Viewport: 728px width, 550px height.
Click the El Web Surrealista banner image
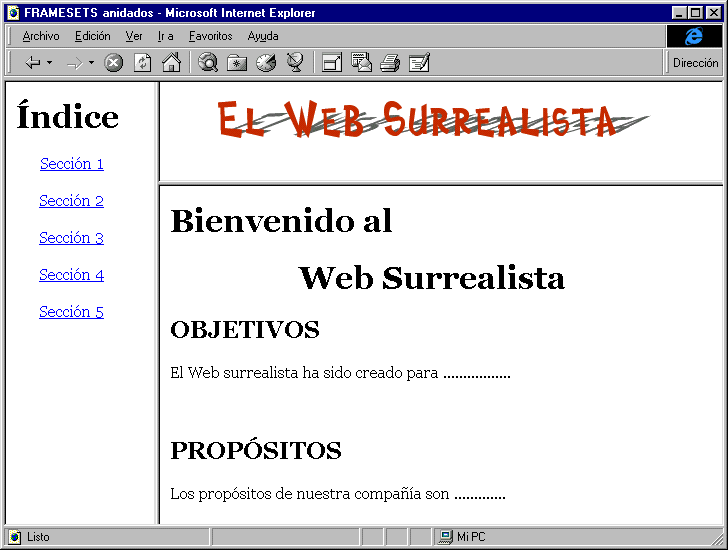click(433, 119)
